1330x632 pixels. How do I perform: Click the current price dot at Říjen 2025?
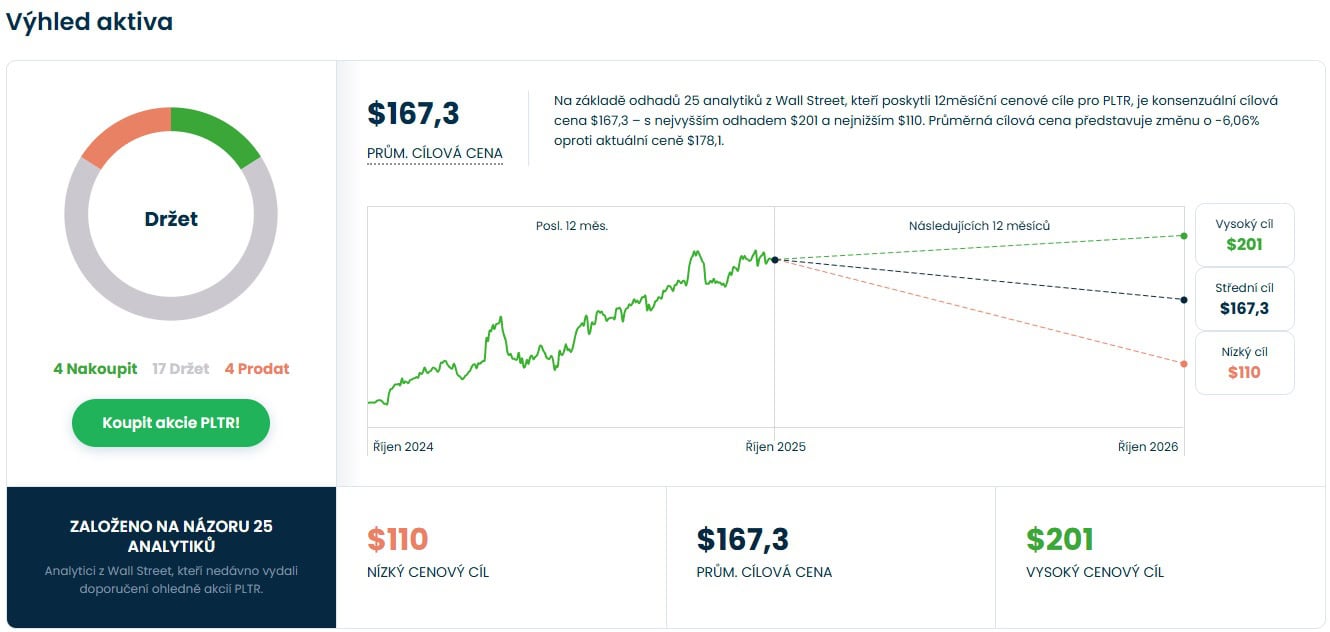[775, 260]
